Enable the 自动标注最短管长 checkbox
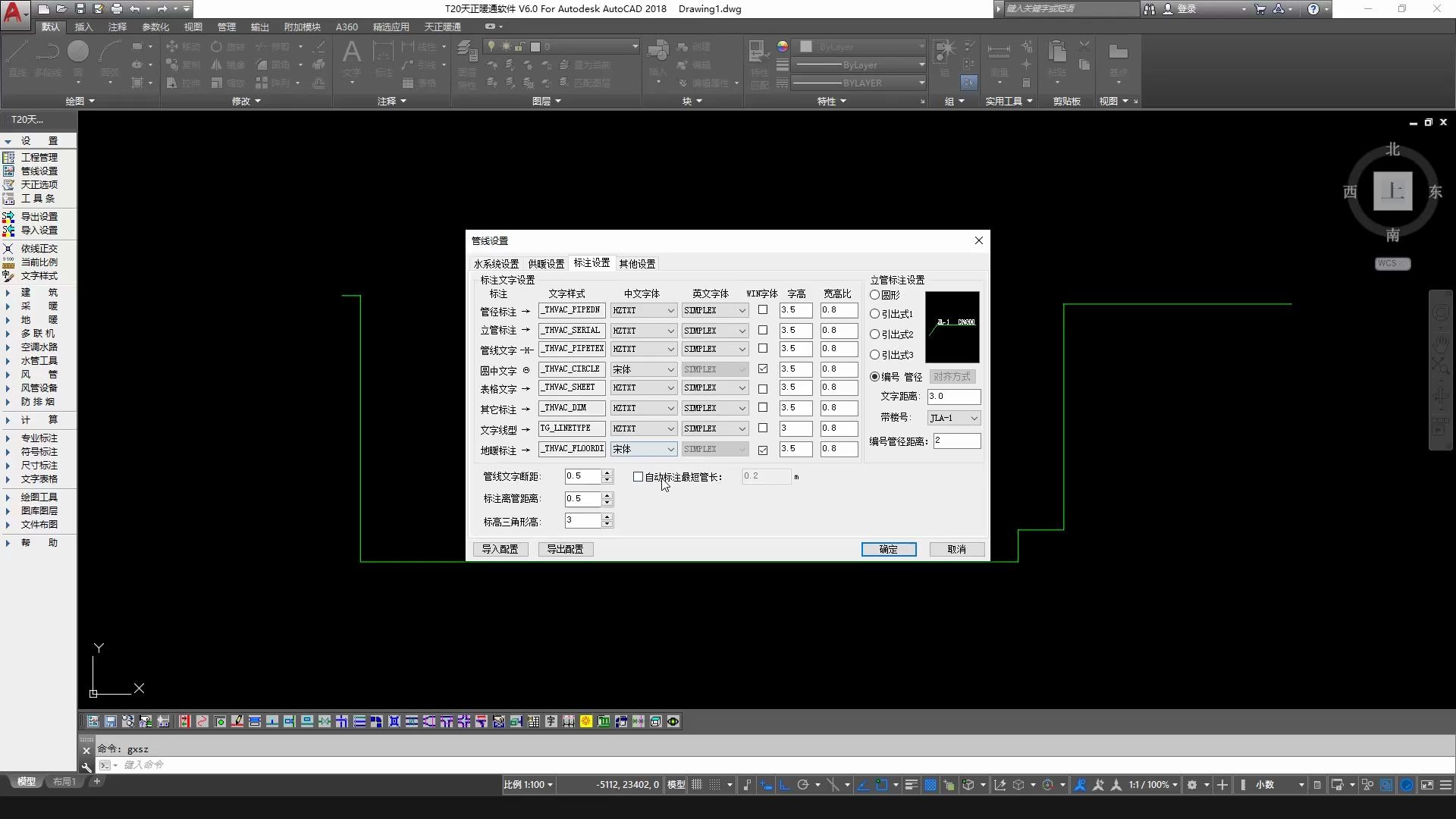The image size is (1456, 819). click(638, 476)
